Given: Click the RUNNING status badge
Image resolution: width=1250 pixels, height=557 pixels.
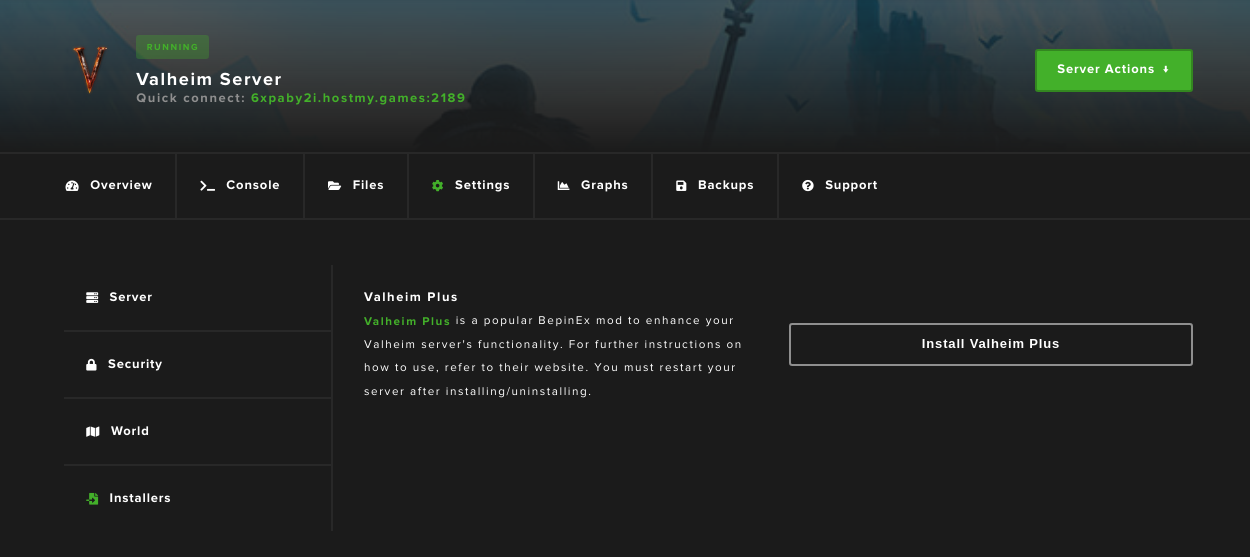Looking at the screenshot, I should coord(172,47).
